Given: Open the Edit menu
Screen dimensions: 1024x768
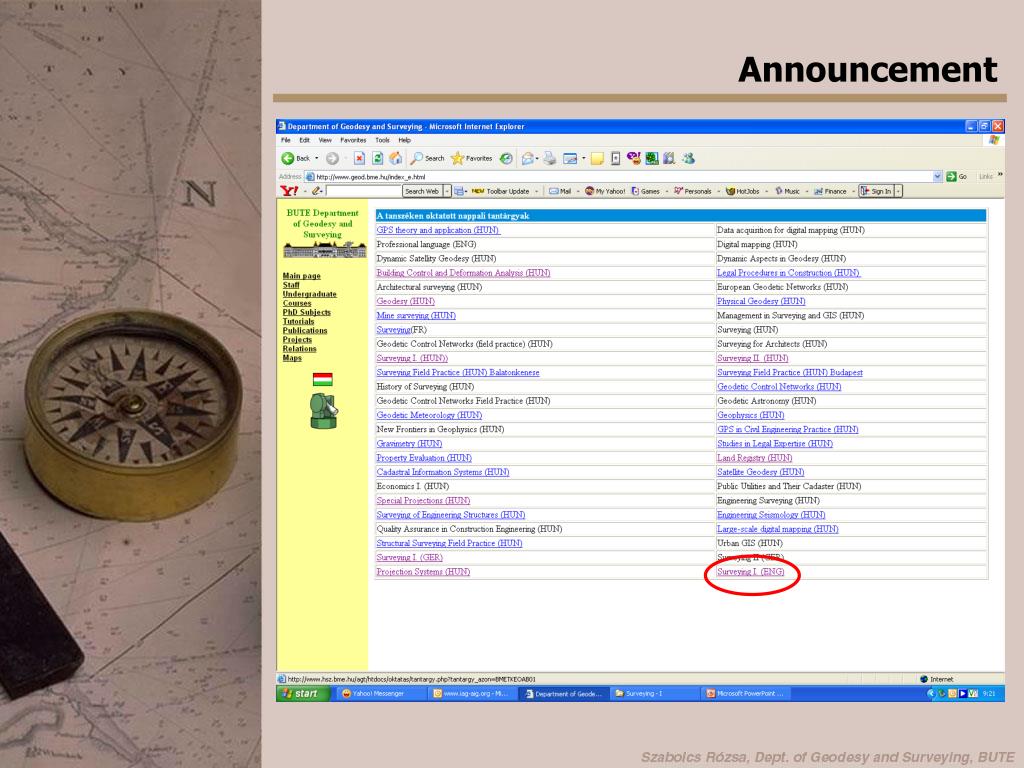Looking at the screenshot, I should click(304, 140).
